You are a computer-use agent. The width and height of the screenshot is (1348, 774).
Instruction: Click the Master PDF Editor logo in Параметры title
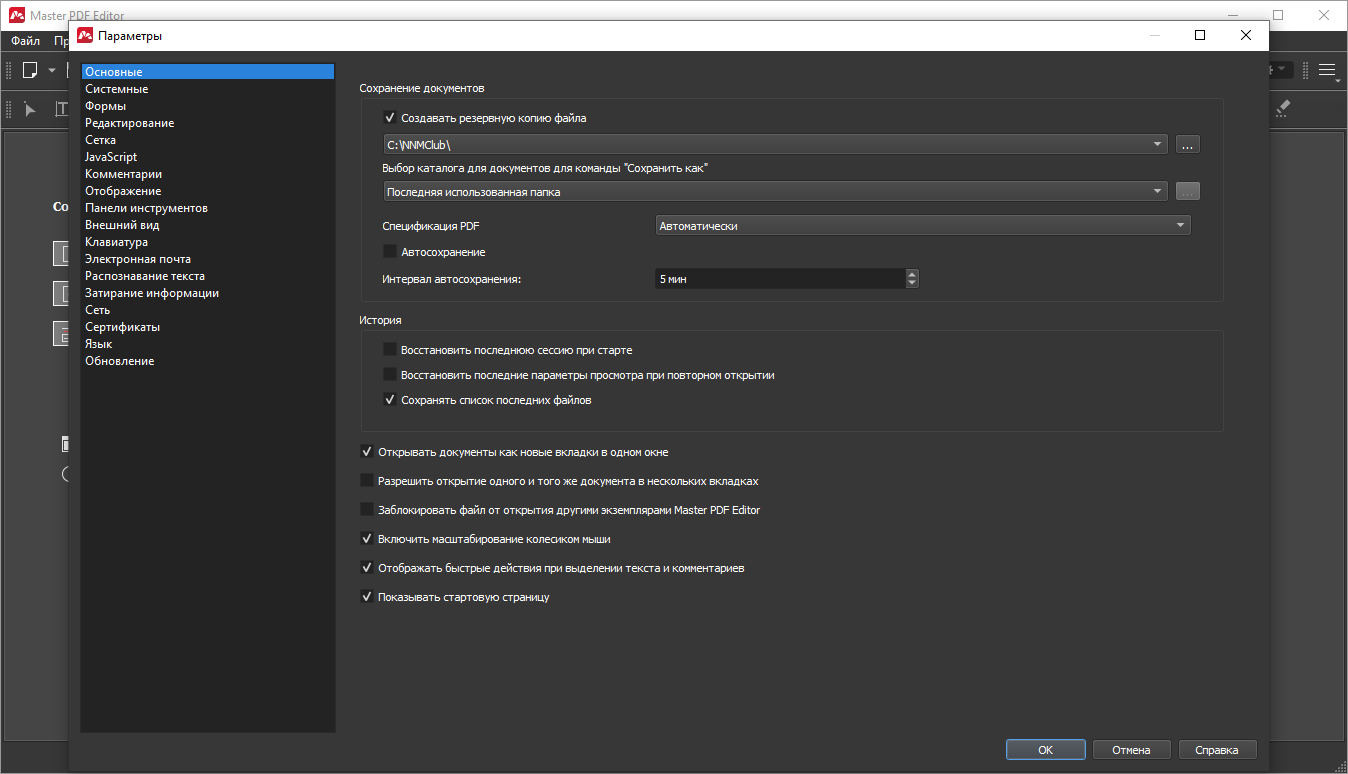click(x=85, y=35)
